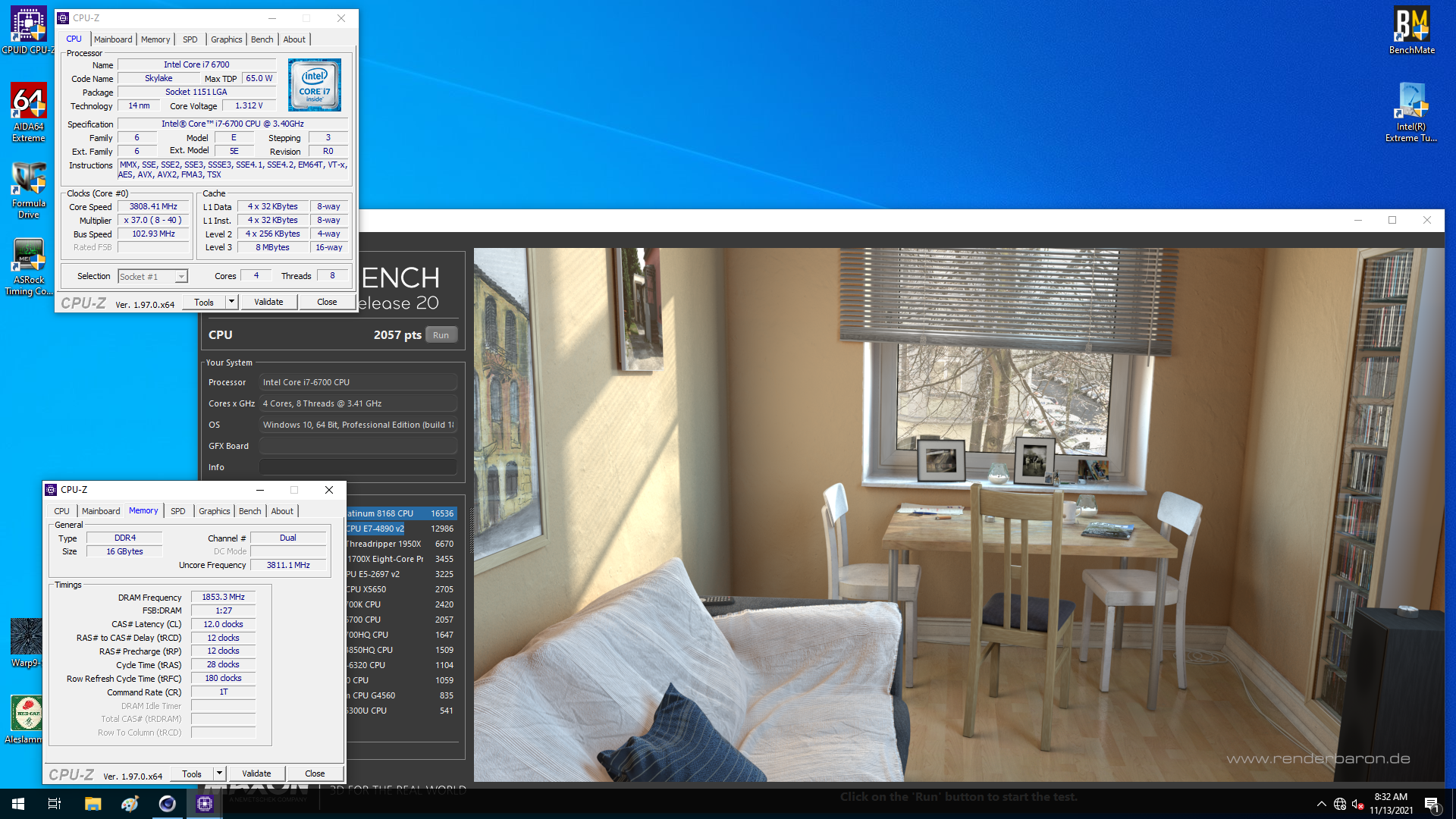Click the Cinebench GFX Board field
This screenshot has width=1456, height=819.
[358, 446]
